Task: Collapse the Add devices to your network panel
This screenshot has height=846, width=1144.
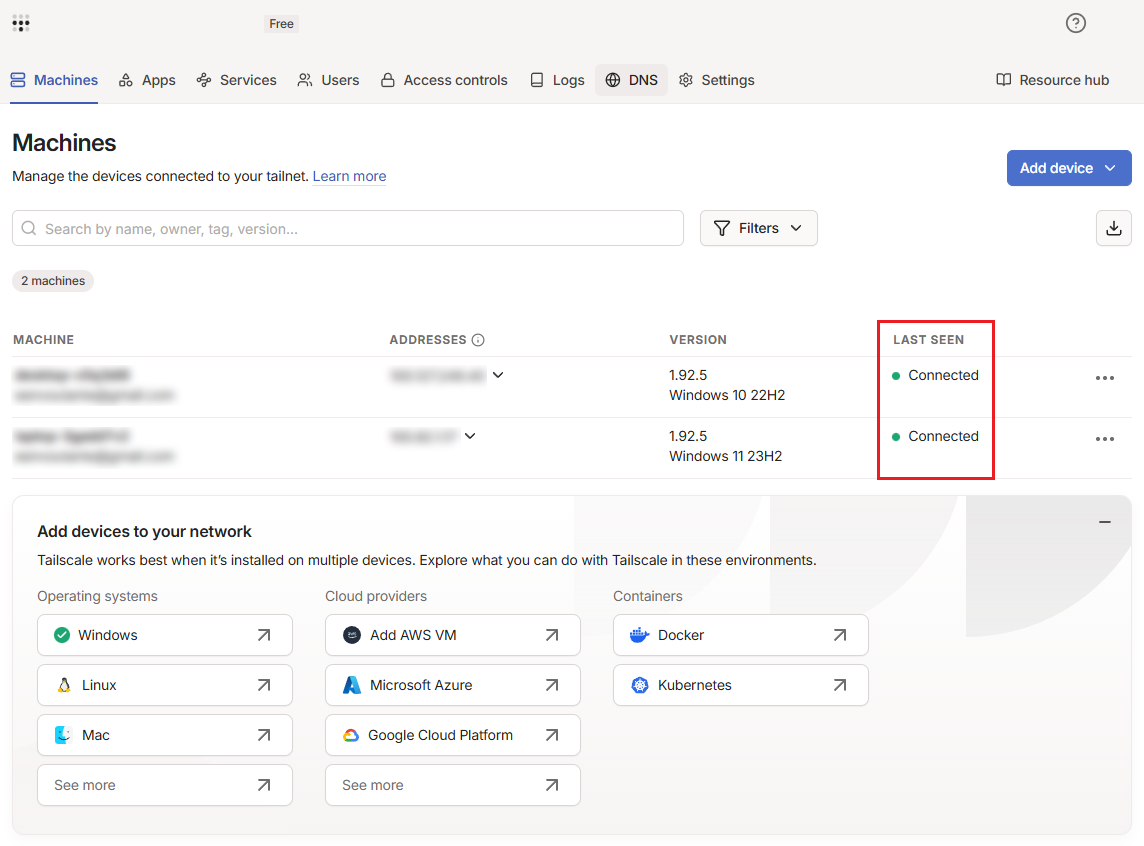Action: (1105, 522)
